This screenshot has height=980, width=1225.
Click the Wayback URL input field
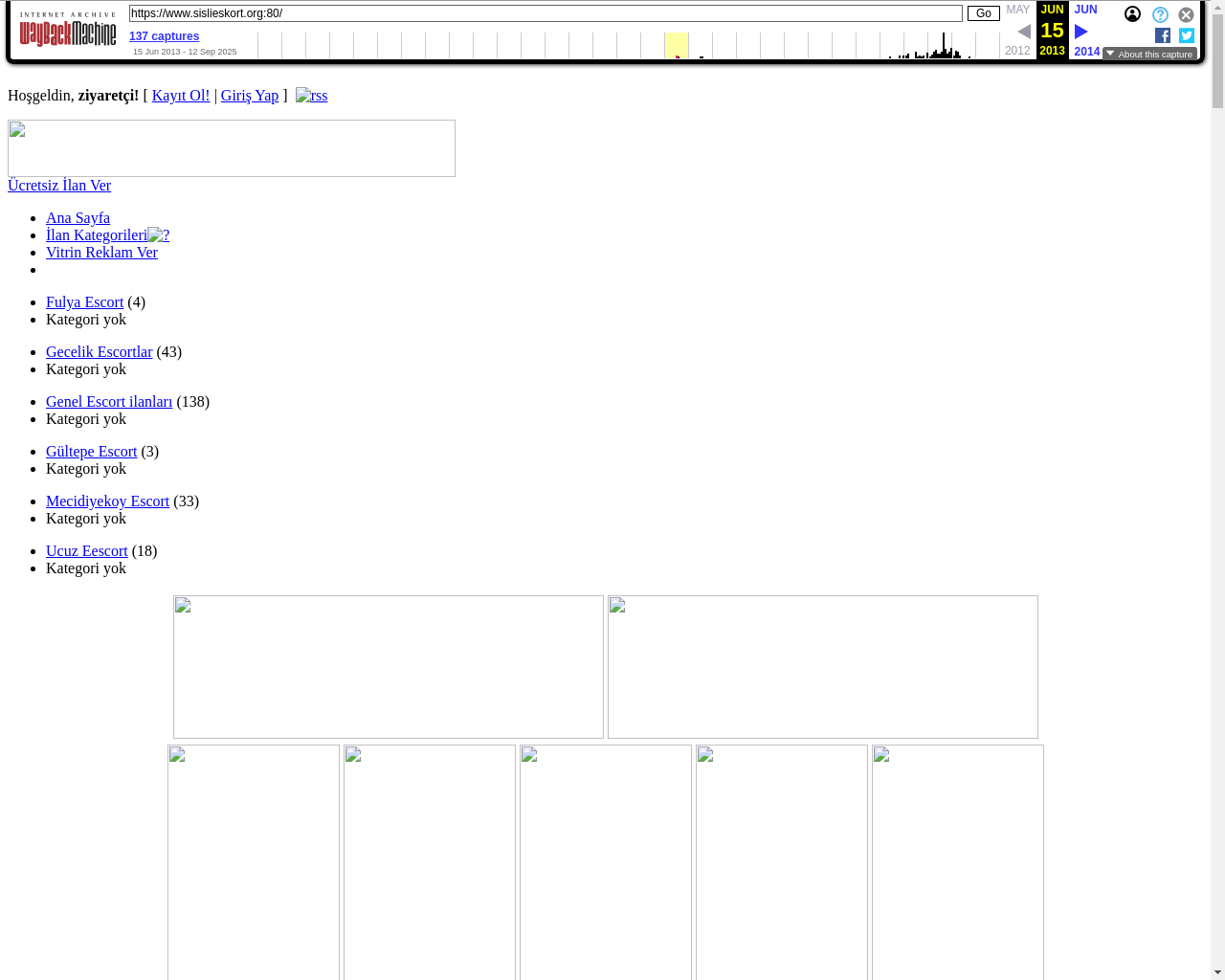pos(546,13)
